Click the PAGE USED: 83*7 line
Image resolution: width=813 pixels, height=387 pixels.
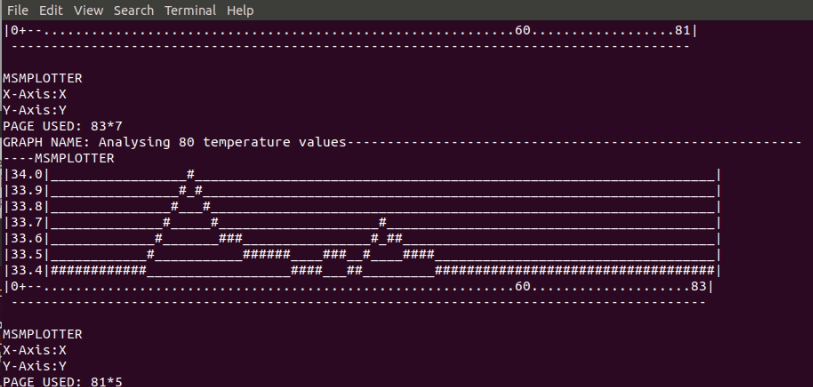click(63, 126)
